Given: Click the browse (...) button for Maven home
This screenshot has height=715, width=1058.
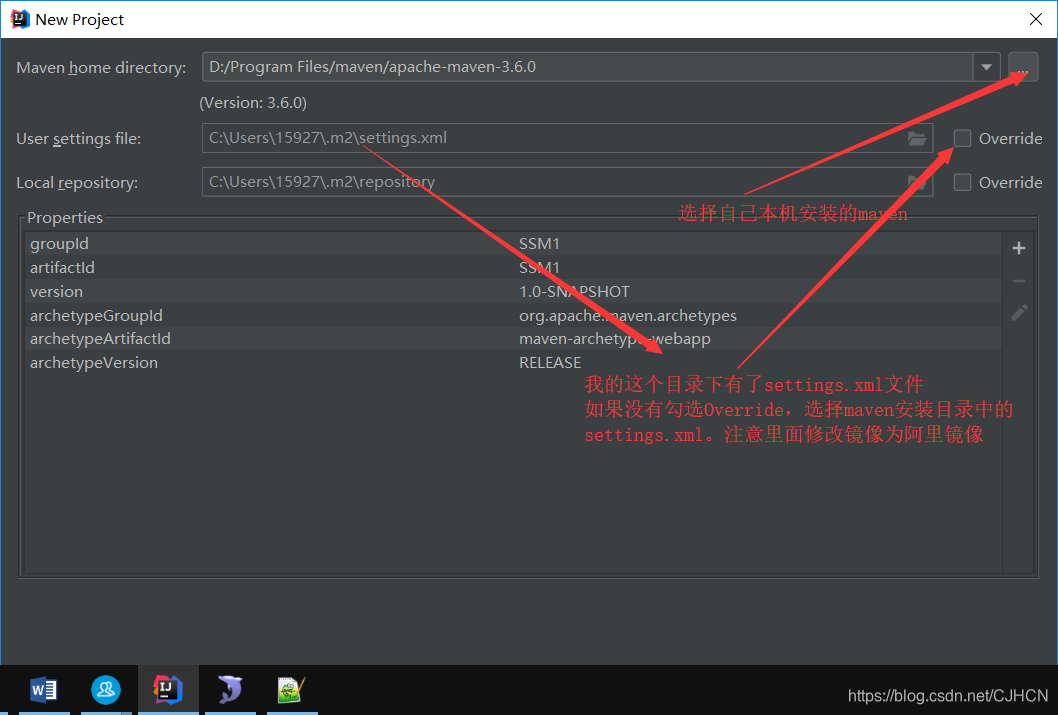Looking at the screenshot, I should pyautogui.click(x=1023, y=67).
